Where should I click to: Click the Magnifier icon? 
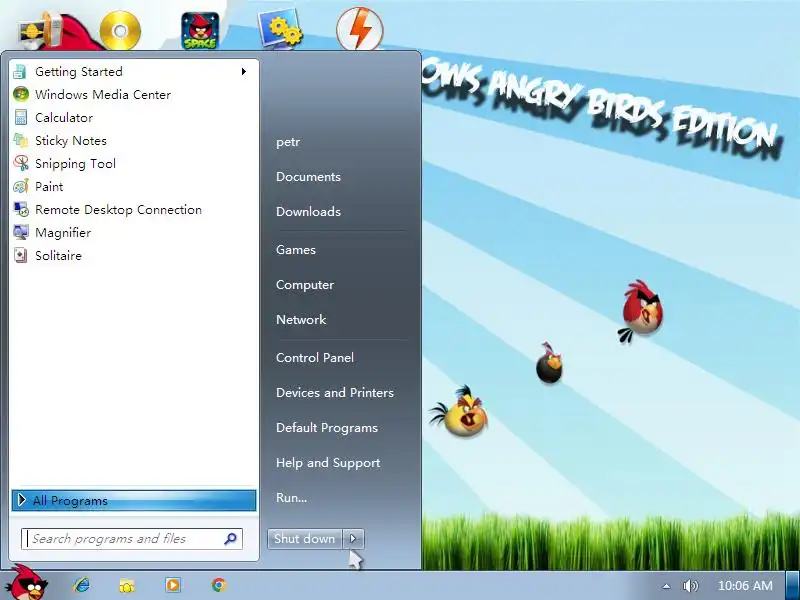pos(20,232)
